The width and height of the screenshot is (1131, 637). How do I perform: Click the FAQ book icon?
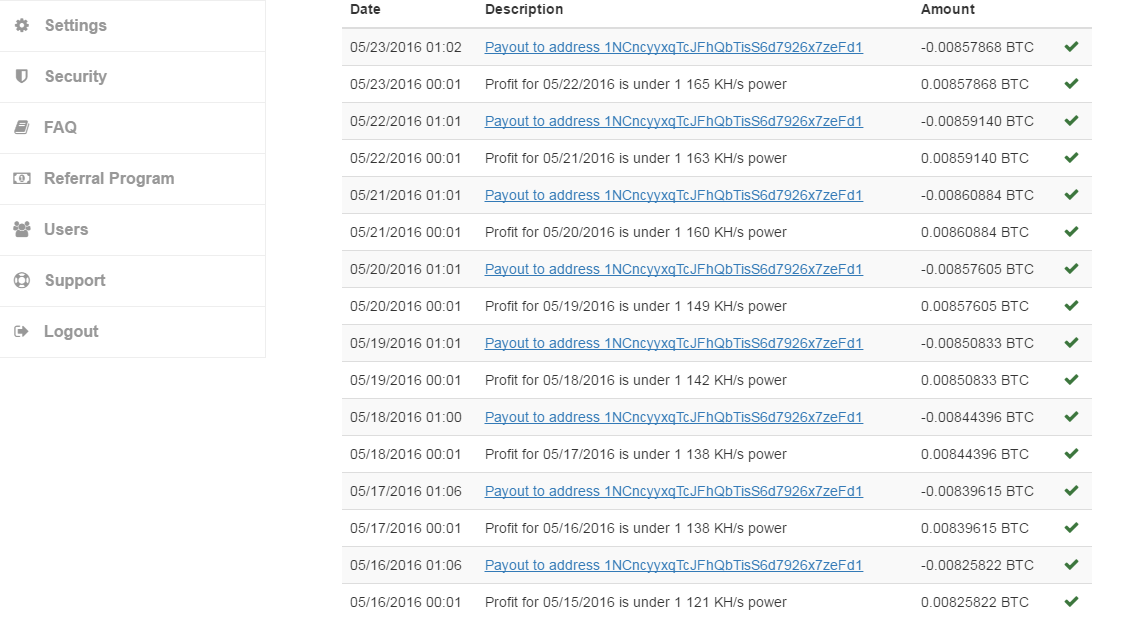point(22,127)
